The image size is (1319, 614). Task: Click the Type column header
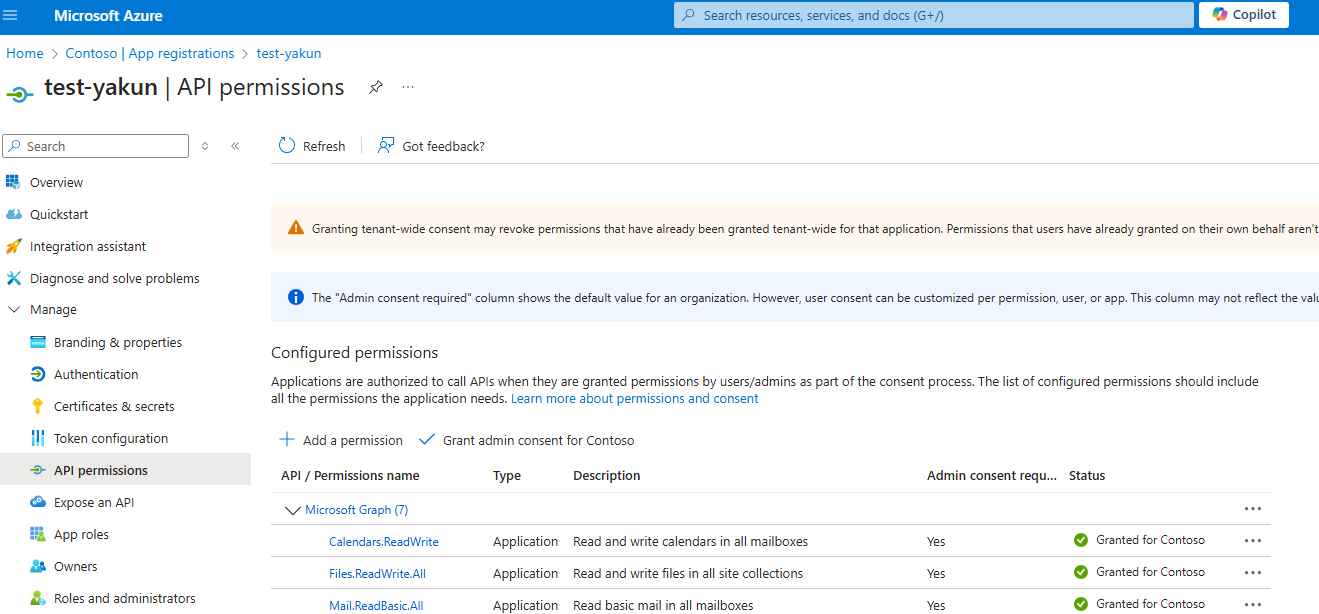(507, 475)
